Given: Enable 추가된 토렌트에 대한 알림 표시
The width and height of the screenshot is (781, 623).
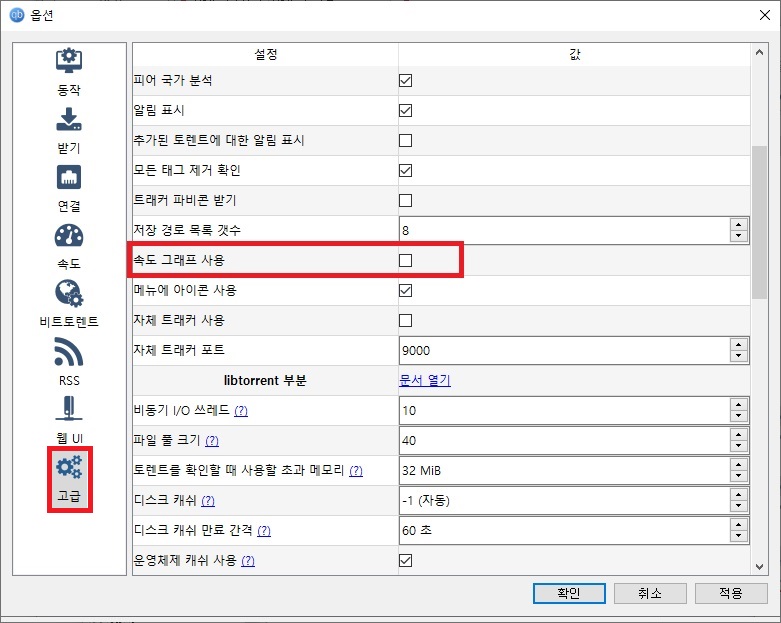Looking at the screenshot, I should (x=405, y=140).
